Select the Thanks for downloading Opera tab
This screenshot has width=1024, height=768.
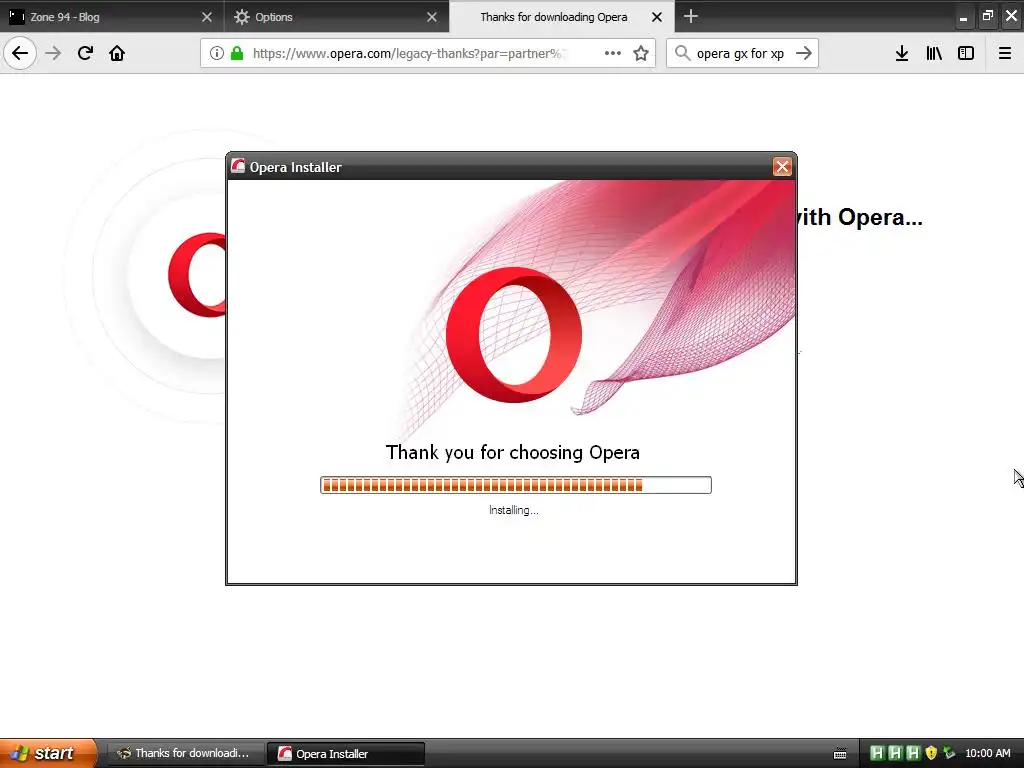pyautogui.click(x=562, y=16)
